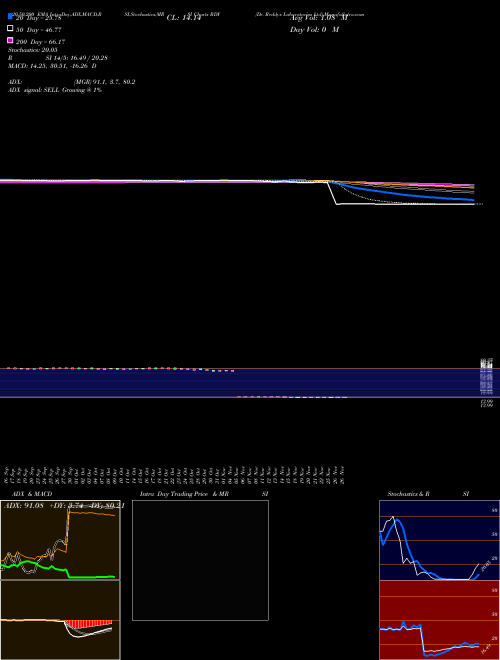Viewport: 500px width, 660px height.
Task: Click the magenta 200 Day EMA legend swatch
Action: coord(10,40)
